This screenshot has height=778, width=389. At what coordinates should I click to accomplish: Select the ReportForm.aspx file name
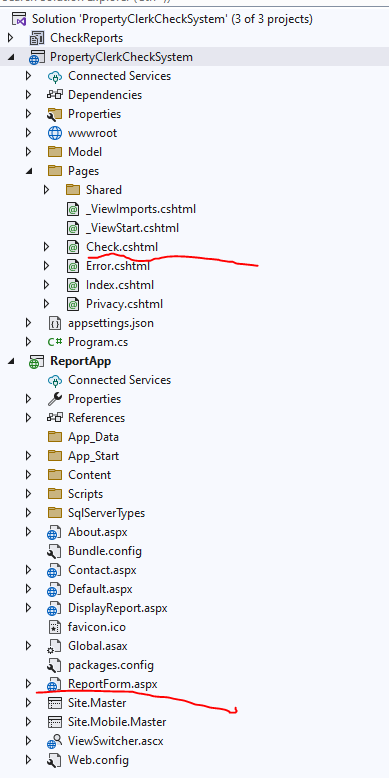(x=113, y=684)
